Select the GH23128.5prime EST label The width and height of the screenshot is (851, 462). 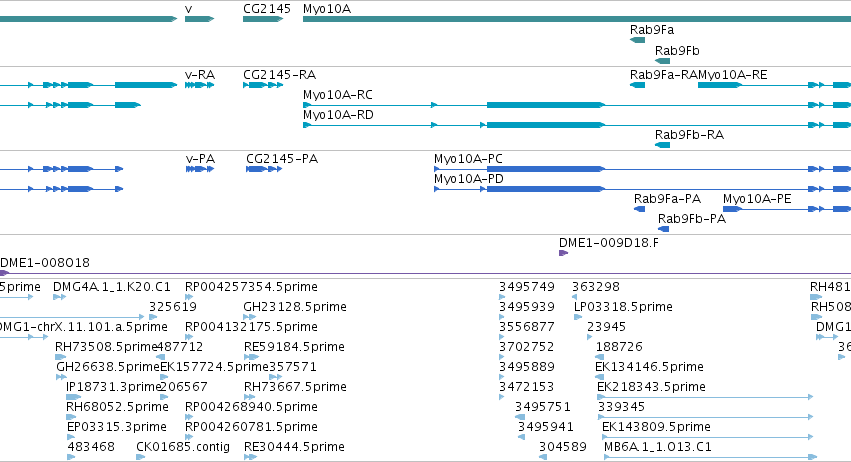(295, 307)
